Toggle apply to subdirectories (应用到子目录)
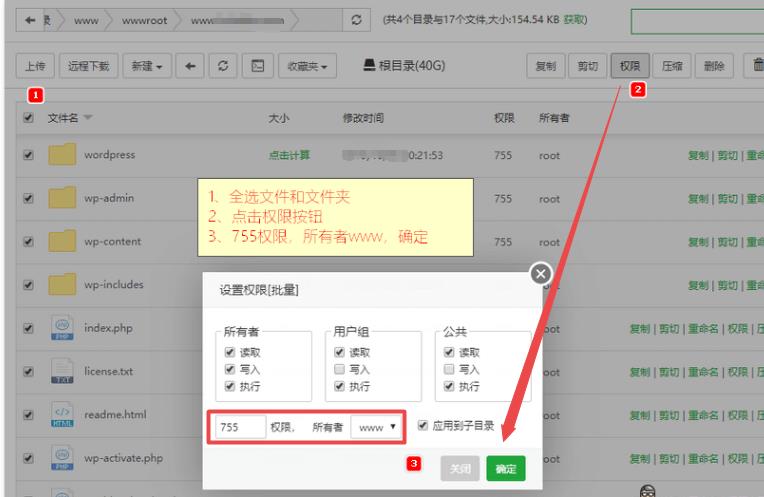Viewport: 764px width, 497px height. pos(422,425)
